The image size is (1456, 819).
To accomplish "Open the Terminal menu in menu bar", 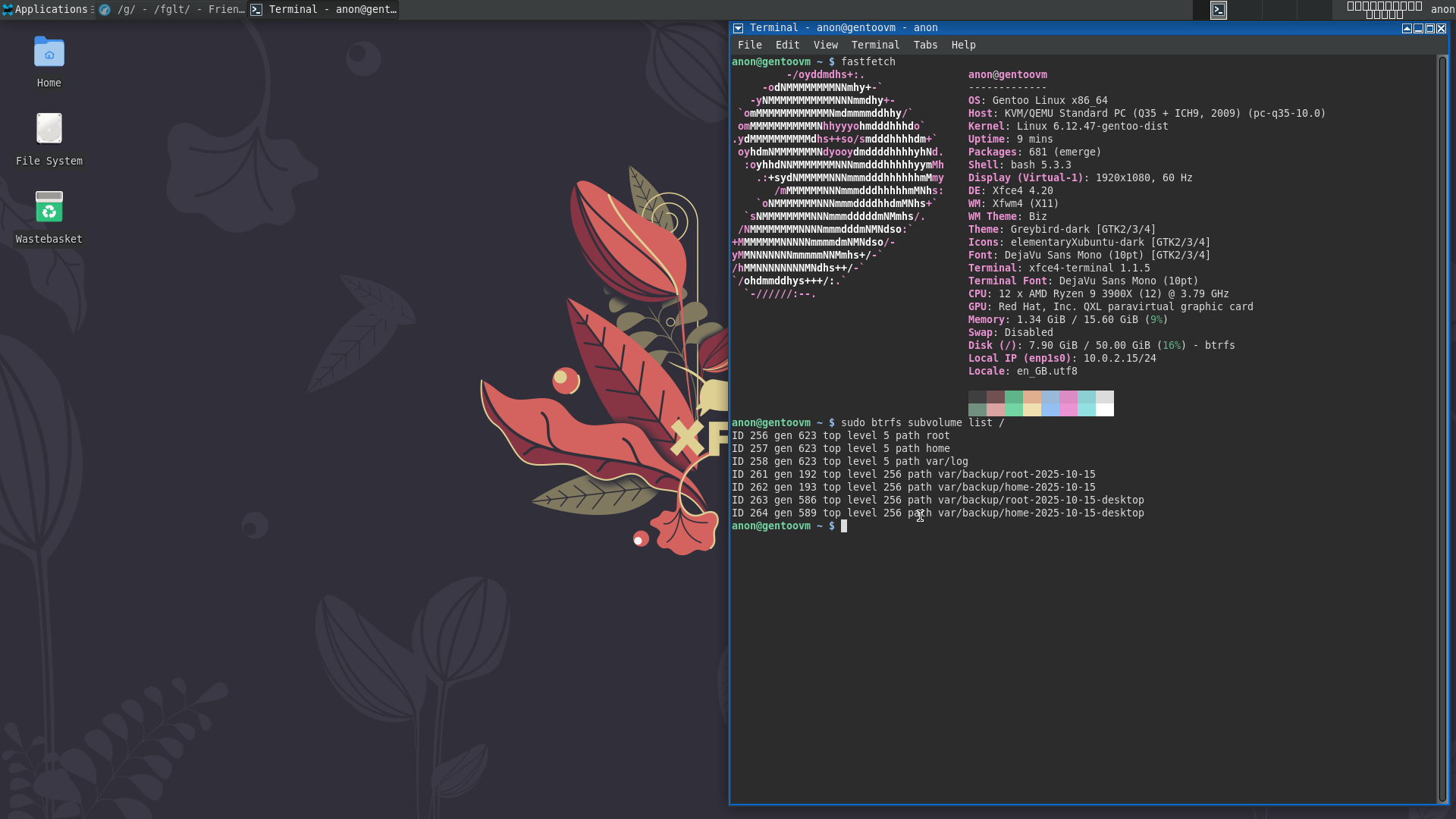I will coord(875,45).
